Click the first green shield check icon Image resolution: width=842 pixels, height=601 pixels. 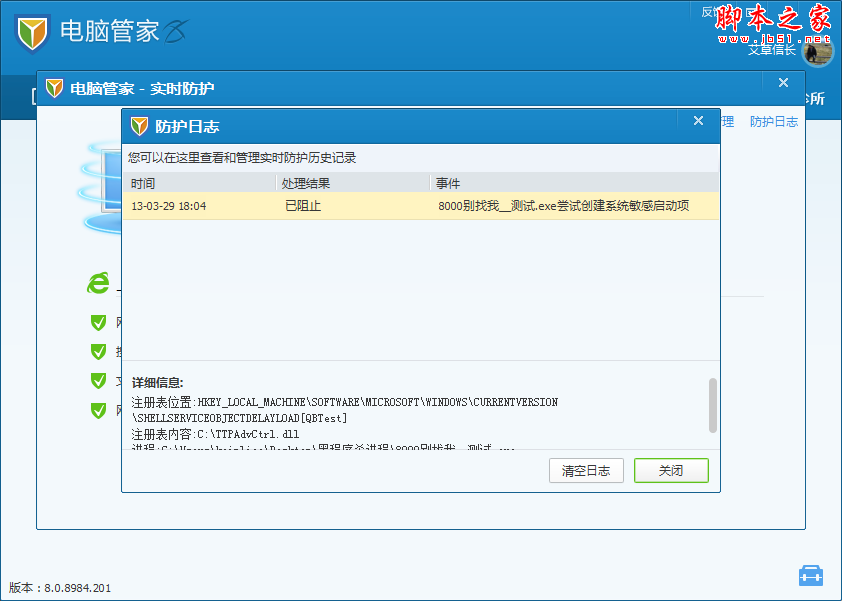click(x=98, y=322)
